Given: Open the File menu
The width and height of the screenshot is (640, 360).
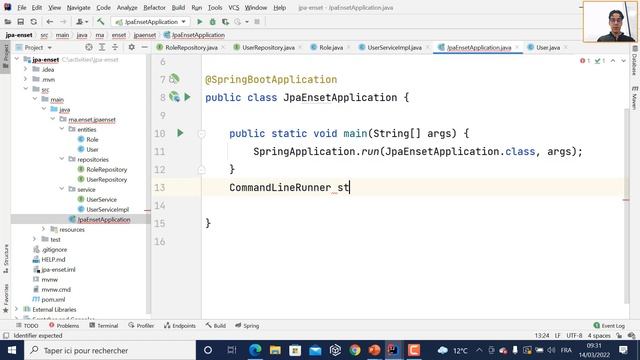Looking at the screenshot, I should point(22,7).
